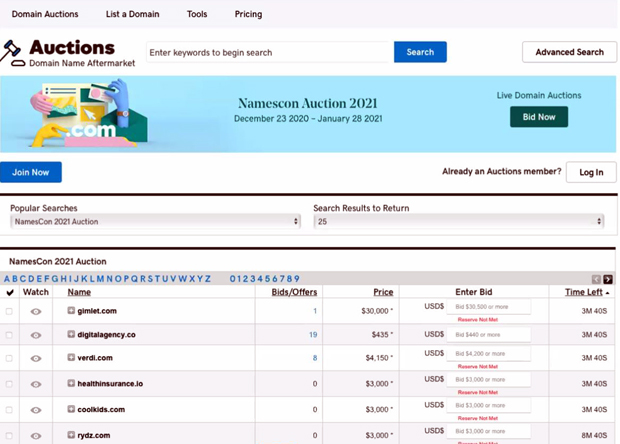The image size is (620, 444).
Task: Open Advanced Search
Action: (569, 52)
